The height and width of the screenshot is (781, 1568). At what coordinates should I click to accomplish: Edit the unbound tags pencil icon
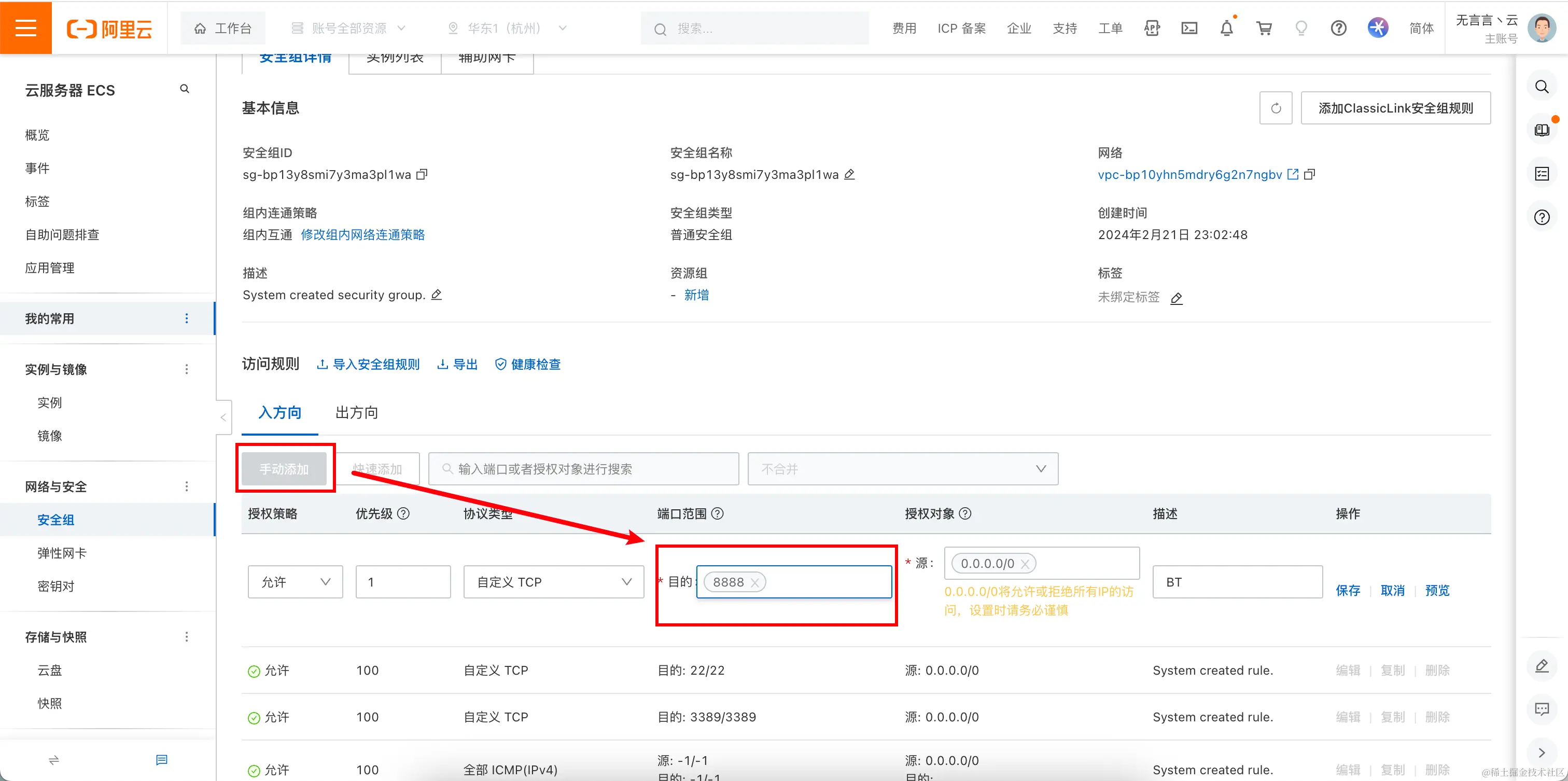pyautogui.click(x=1177, y=298)
